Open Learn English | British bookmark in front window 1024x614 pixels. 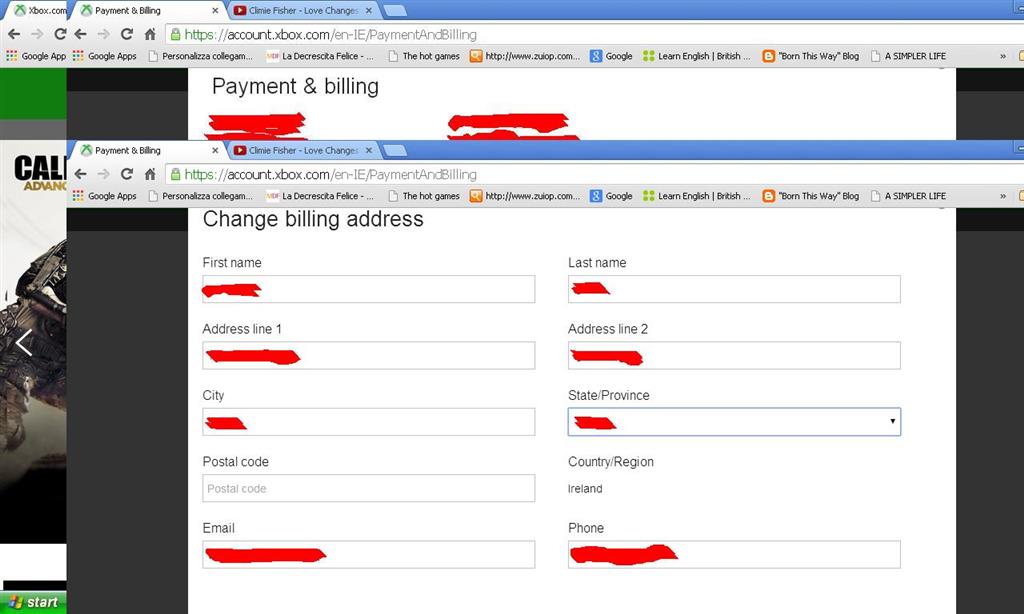pos(697,196)
